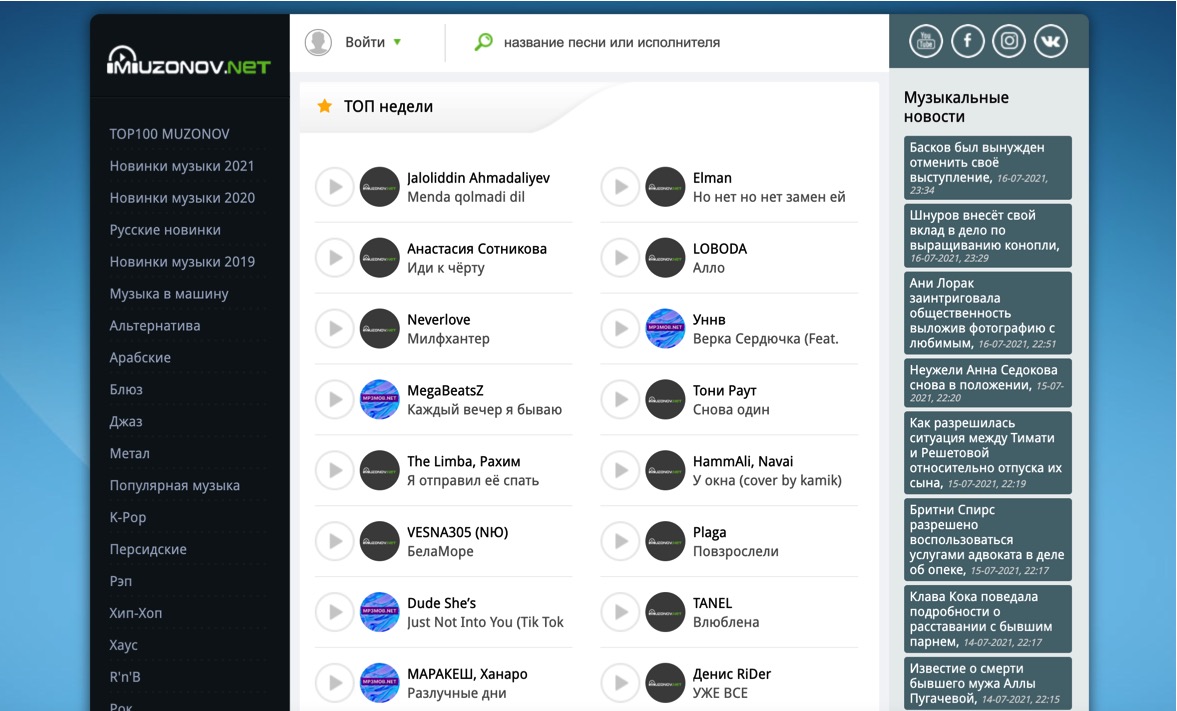Open Хаус genre
Viewport: 1177px width, 711px height.
coord(124,645)
